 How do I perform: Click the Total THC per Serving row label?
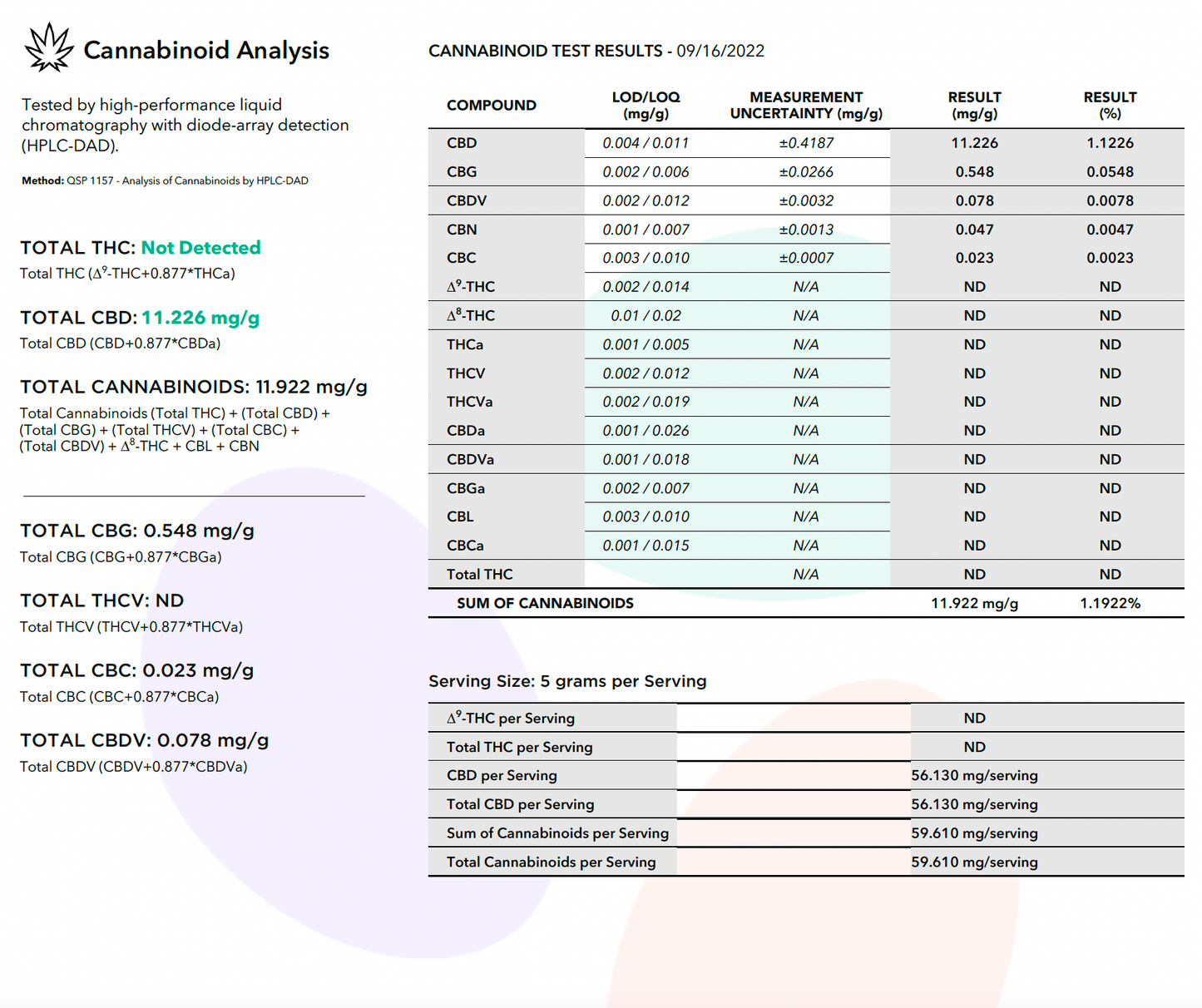[520, 747]
